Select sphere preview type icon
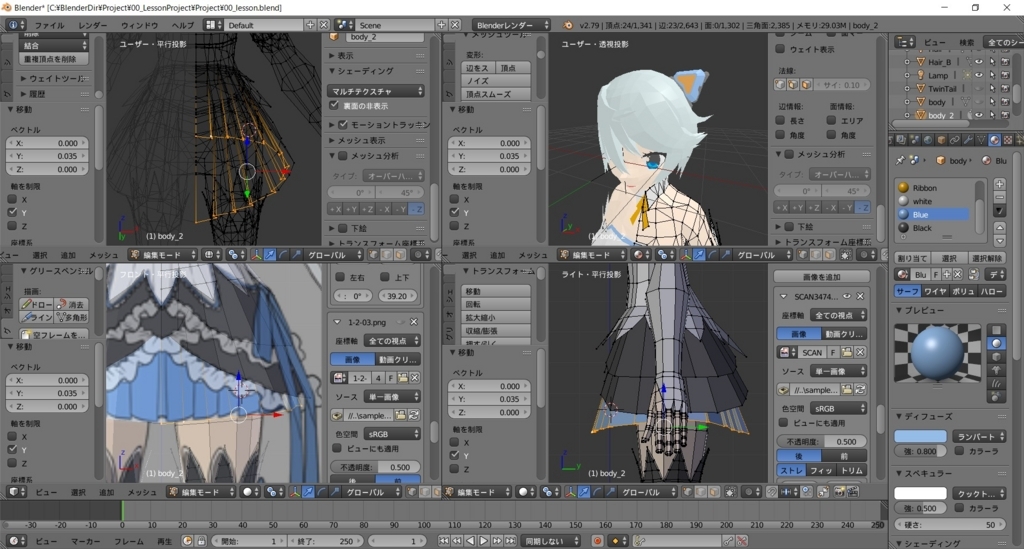This screenshot has height=549, width=1024. 997,343
